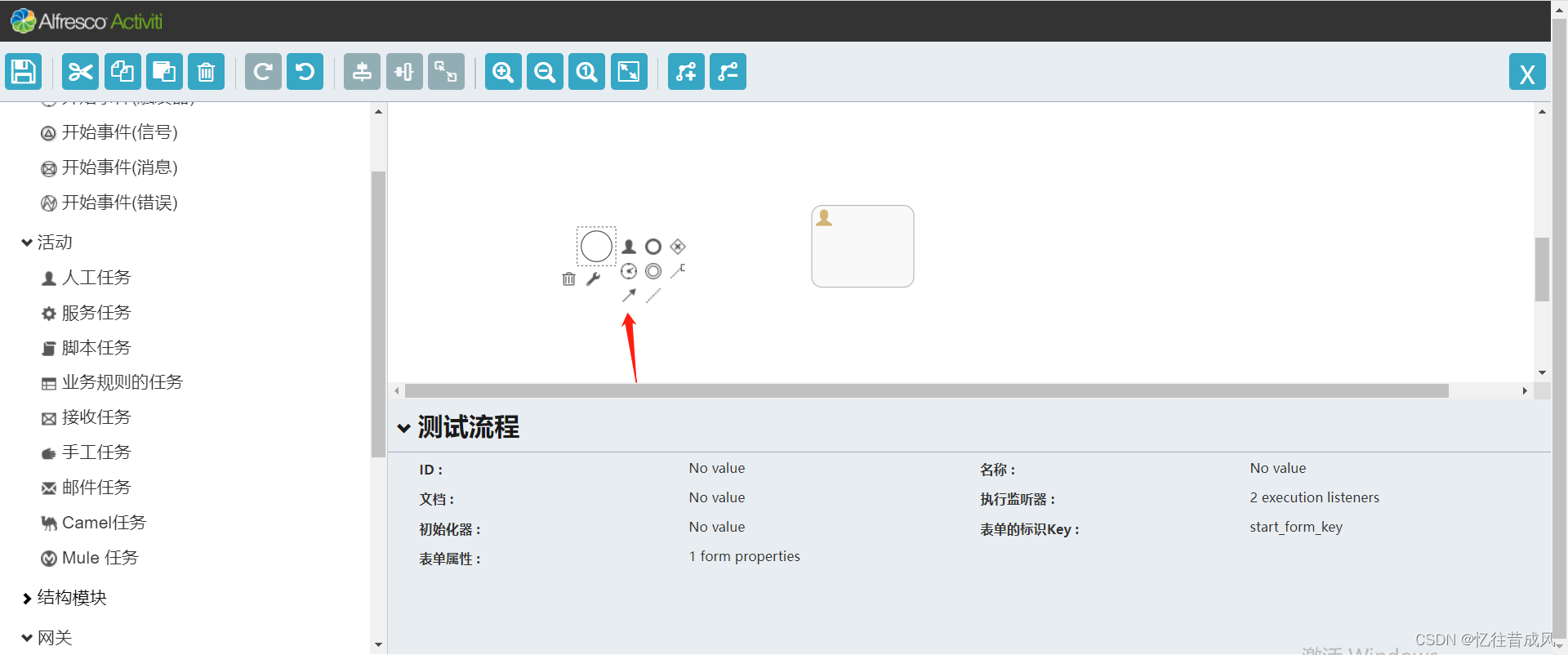Select 接收任务 in the palette
Image resolution: width=1568 pixels, height=655 pixels.
click(x=86, y=417)
